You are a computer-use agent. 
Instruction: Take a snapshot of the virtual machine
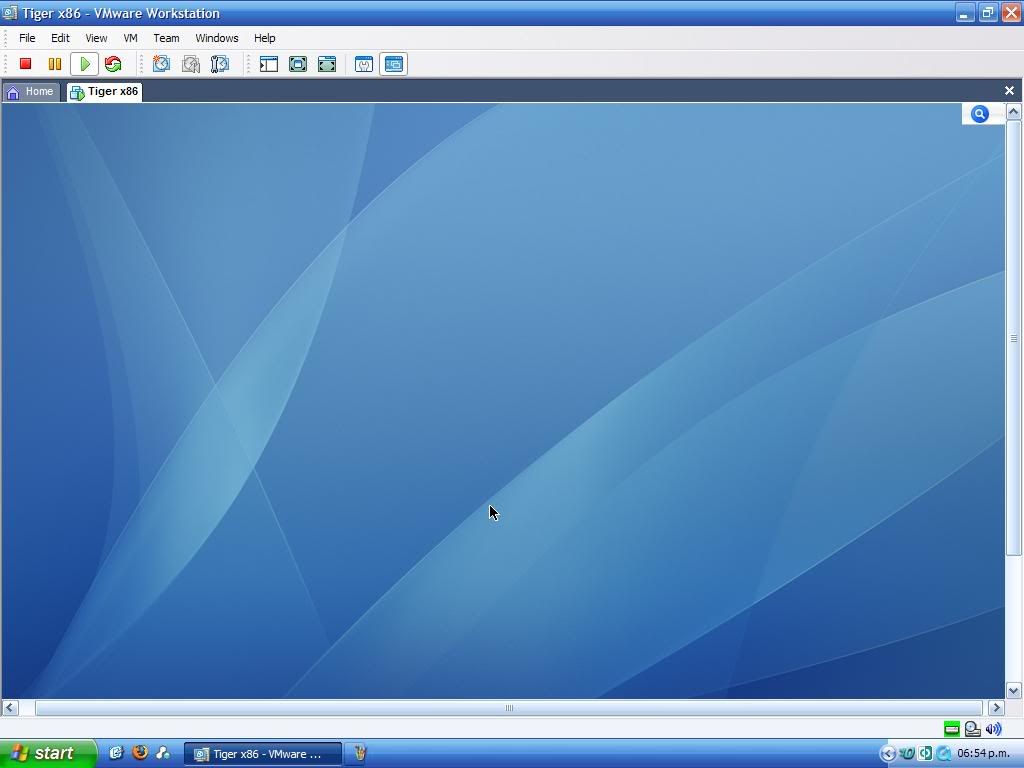pos(161,64)
